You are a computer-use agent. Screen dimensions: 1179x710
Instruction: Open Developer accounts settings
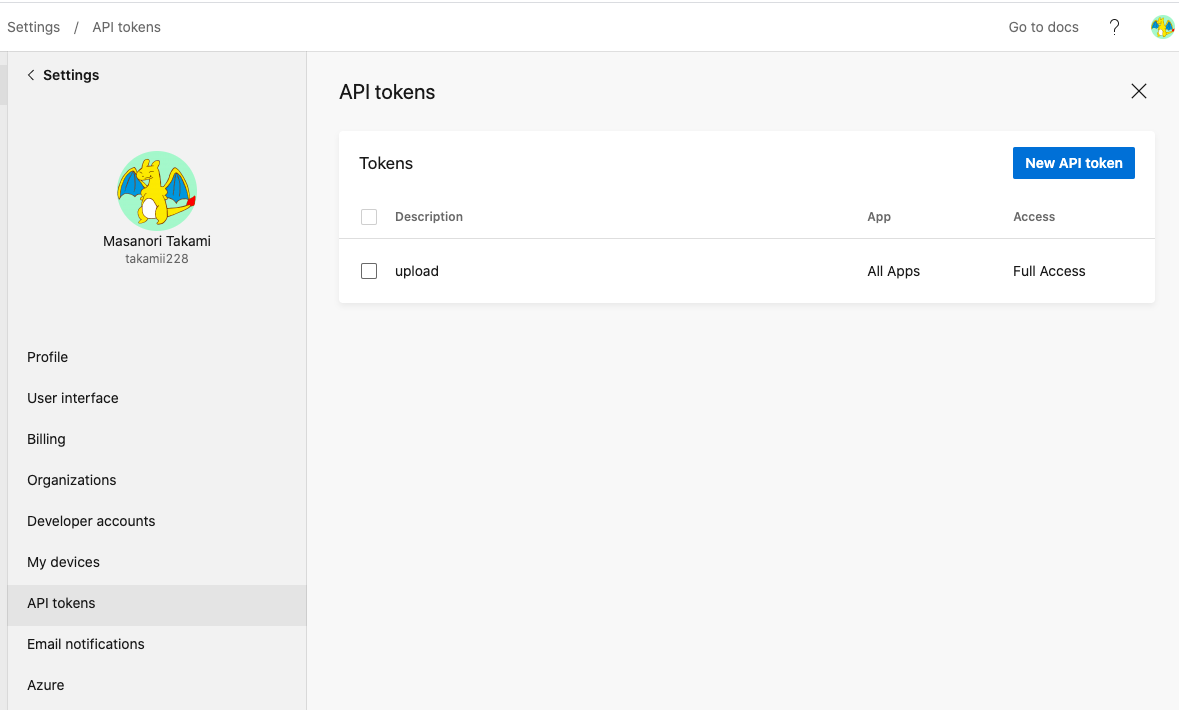click(91, 521)
